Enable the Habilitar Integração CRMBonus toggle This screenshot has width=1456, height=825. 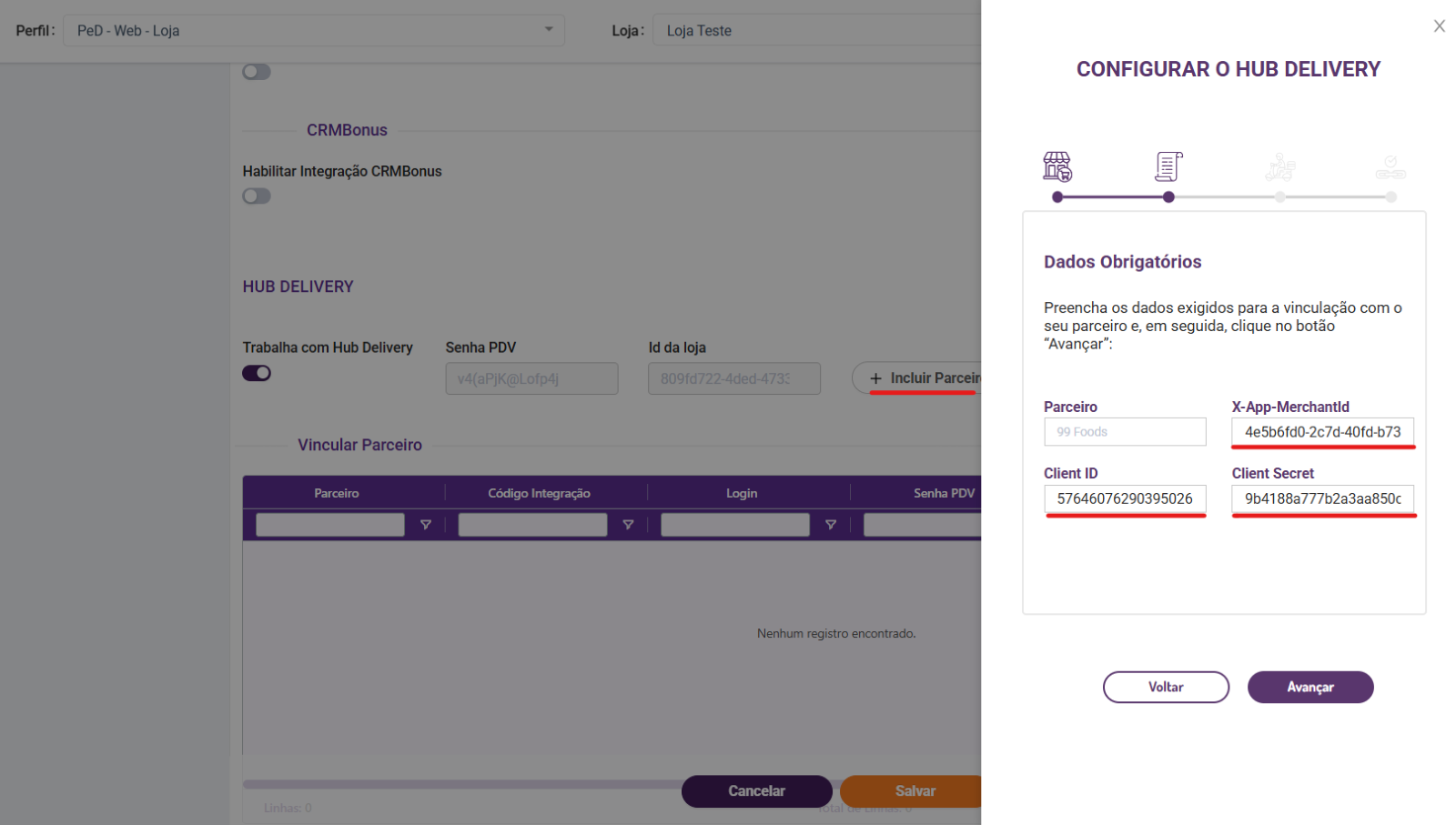pyautogui.click(x=257, y=196)
